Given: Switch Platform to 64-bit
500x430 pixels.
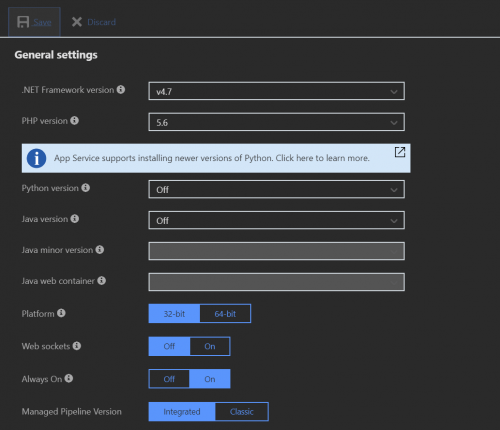Looking at the screenshot, I should (225, 314).
